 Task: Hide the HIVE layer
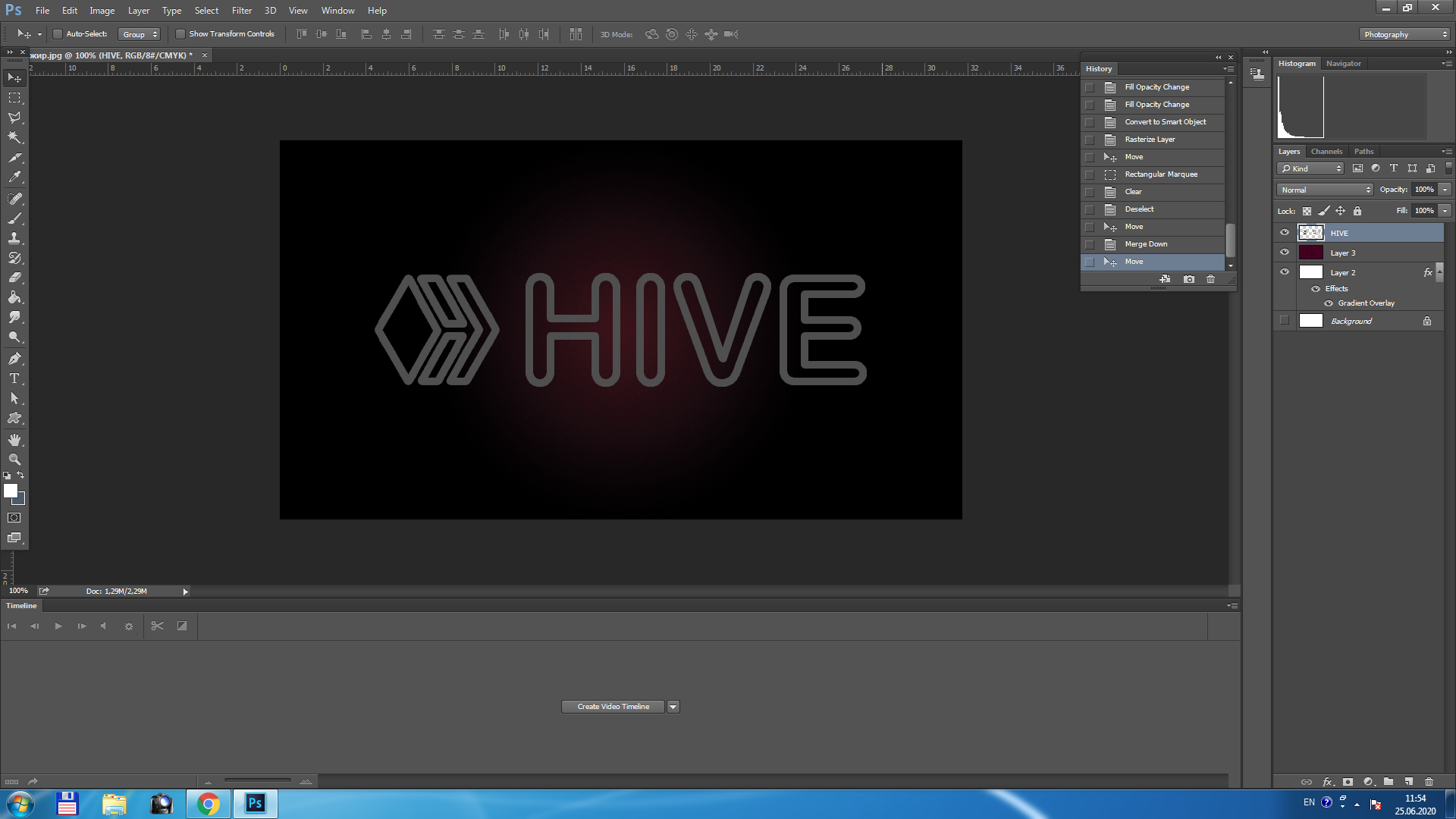(1285, 233)
